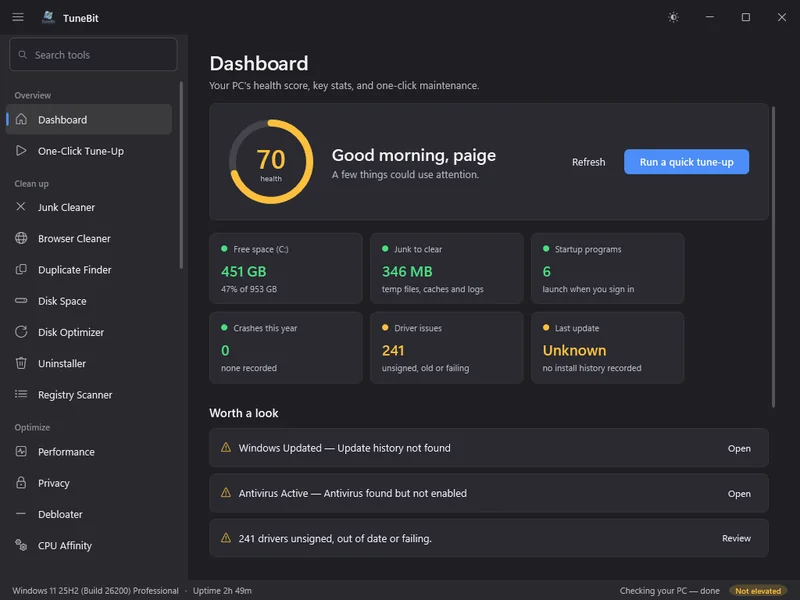800x600 pixels.
Task: Open the Crashes this year card
Action: pos(286,347)
